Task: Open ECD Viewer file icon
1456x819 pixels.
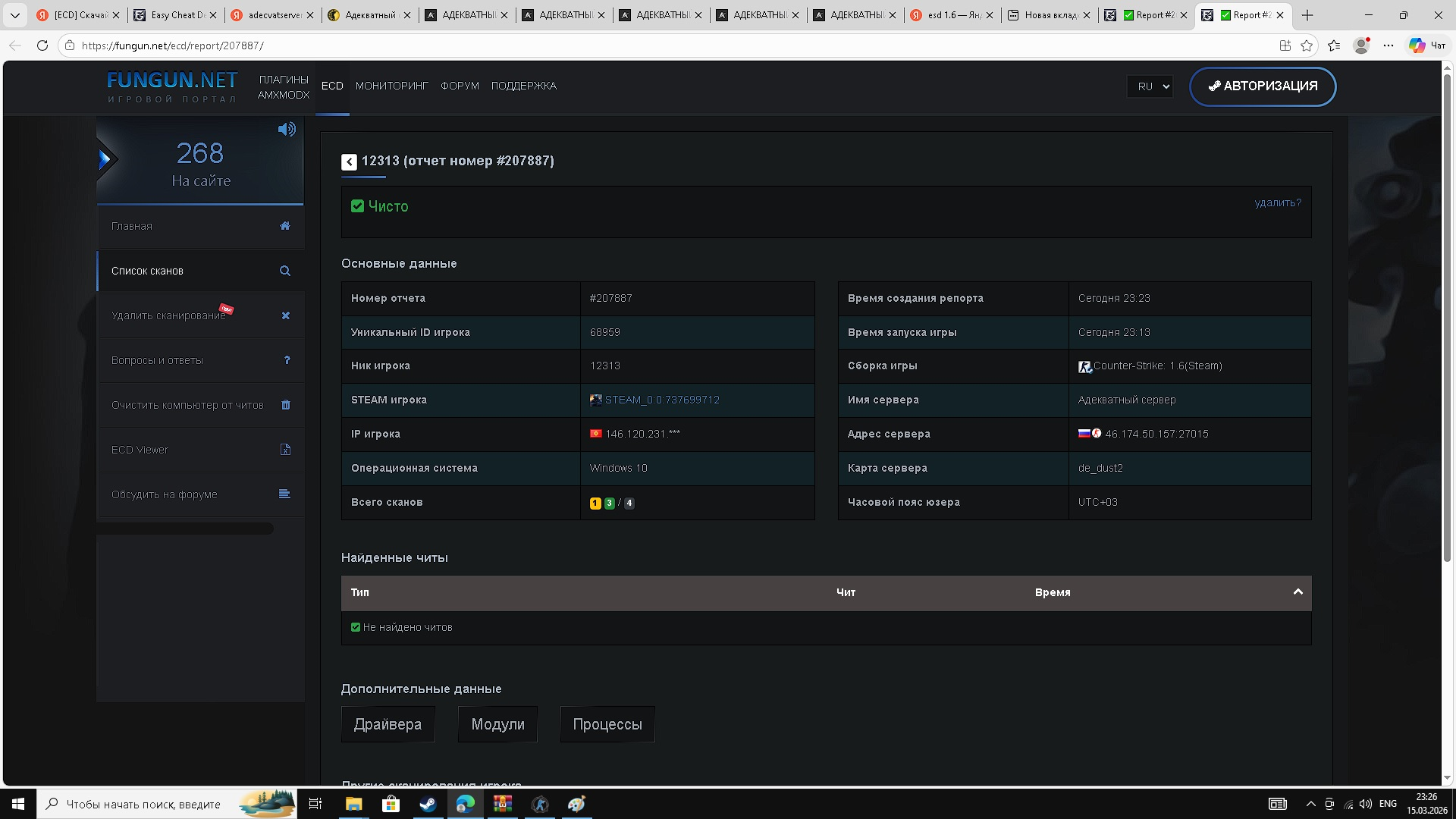Action: [x=285, y=450]
